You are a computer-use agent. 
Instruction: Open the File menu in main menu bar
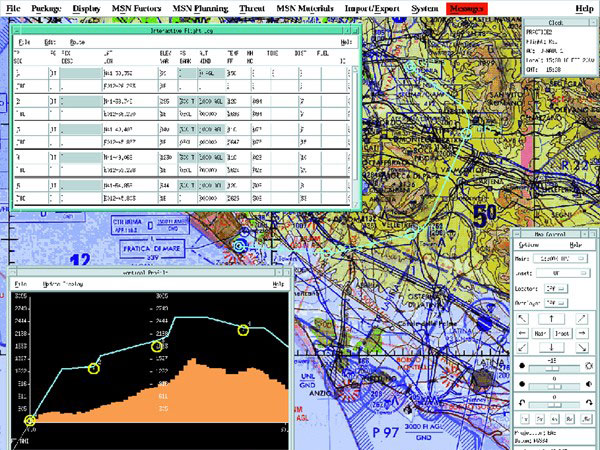(13, 8)
